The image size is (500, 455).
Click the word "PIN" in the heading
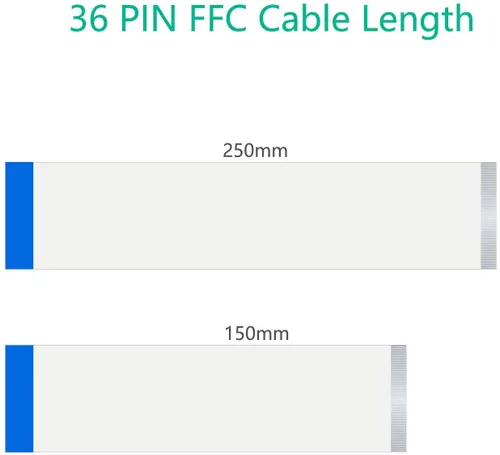(148, 19)
